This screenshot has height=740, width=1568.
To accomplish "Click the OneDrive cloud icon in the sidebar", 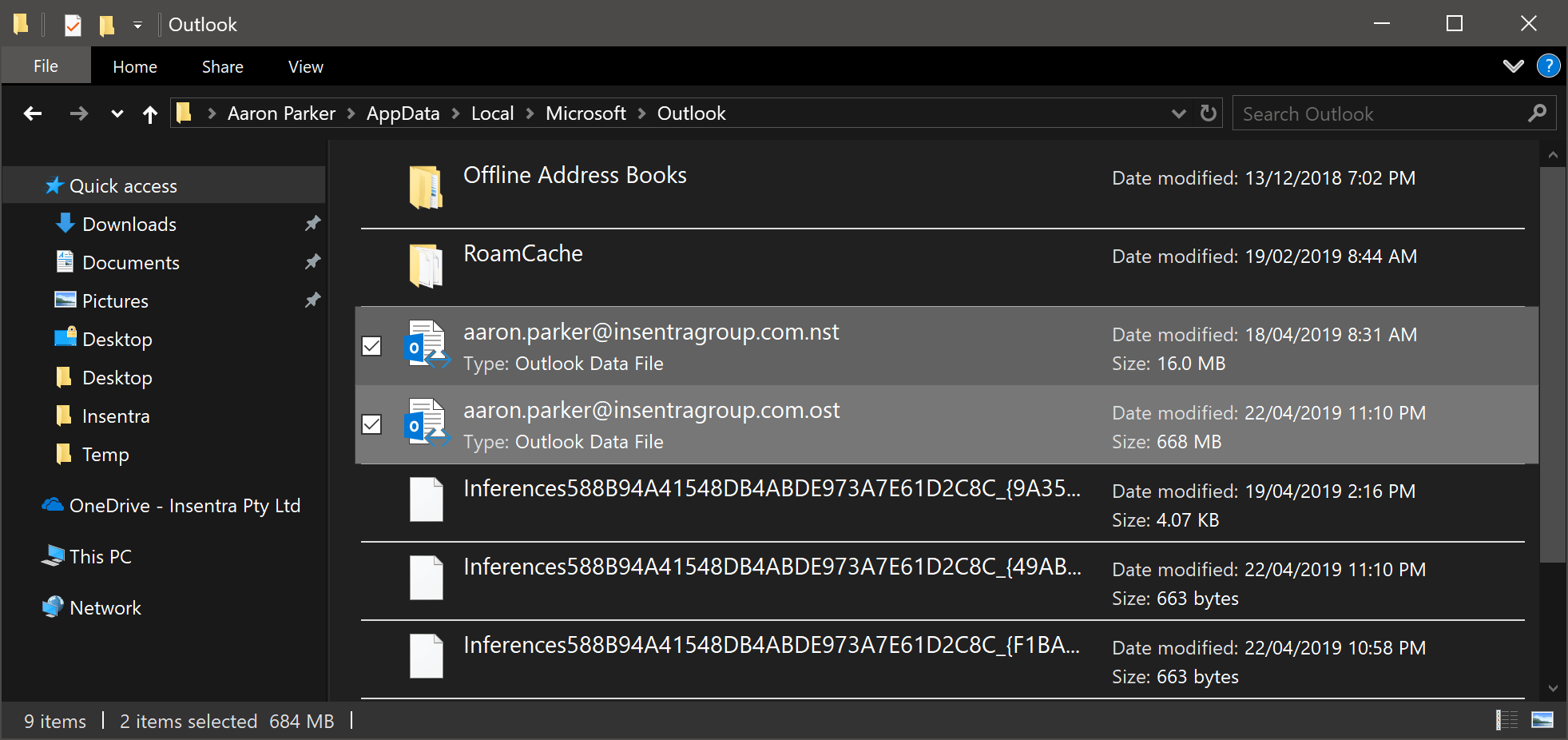I will click(53, 505).
